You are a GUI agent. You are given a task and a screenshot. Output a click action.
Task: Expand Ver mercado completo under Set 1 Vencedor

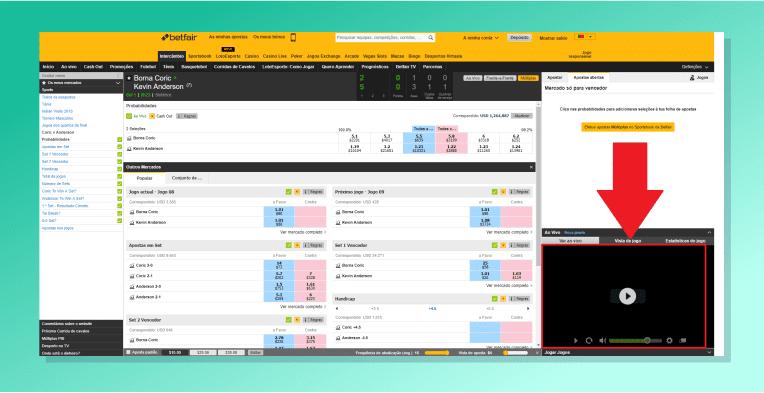[x=509, y=285]
